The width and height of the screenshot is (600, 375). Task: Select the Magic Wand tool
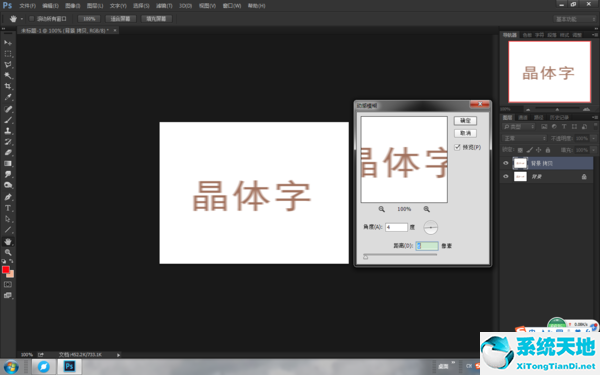(x=8, y=75)
